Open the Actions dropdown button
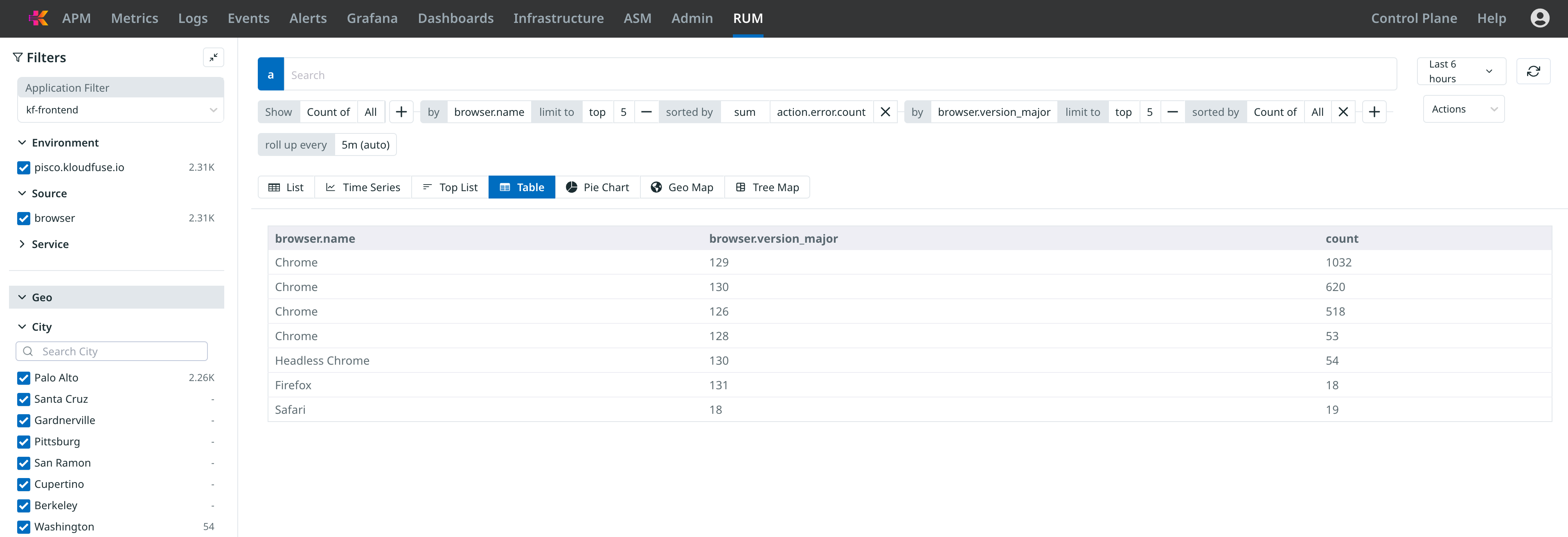Viewport: 1568px width, 537px height. pos(1463,109)
